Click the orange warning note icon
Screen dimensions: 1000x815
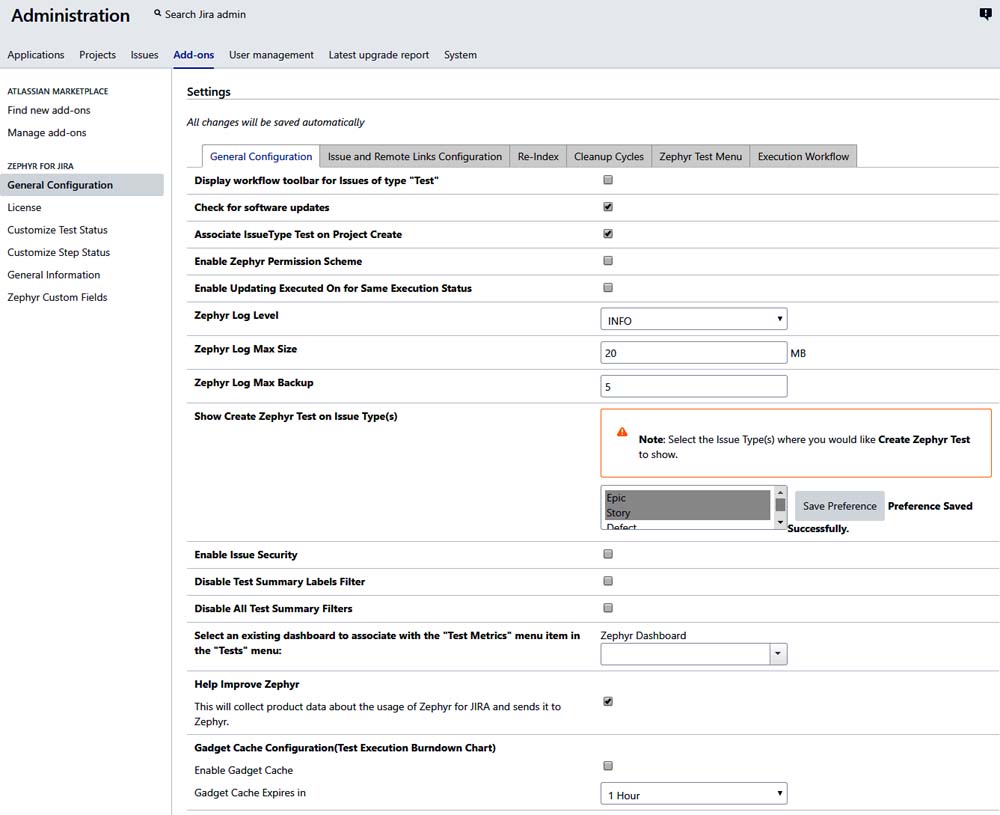tap(622, 432)
